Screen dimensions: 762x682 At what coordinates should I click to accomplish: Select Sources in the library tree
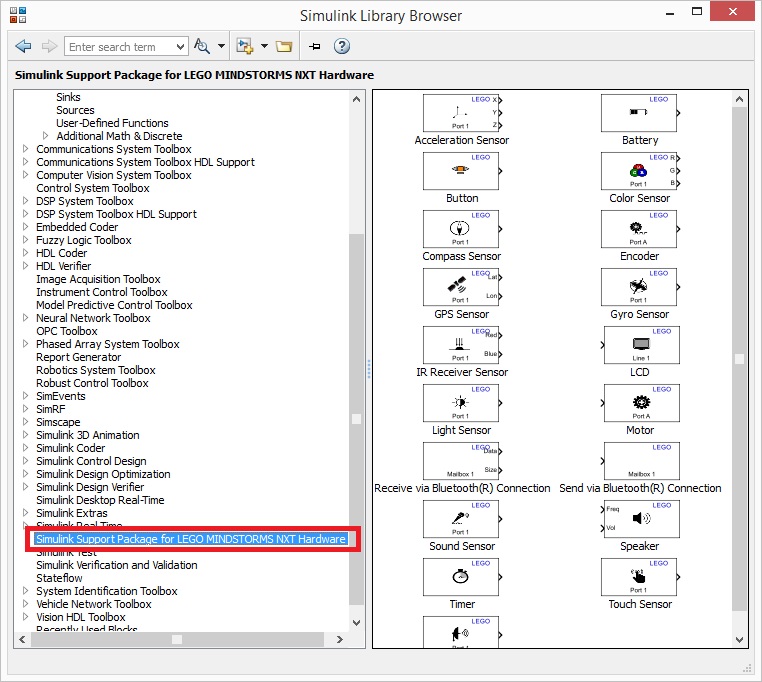[75, 110]
